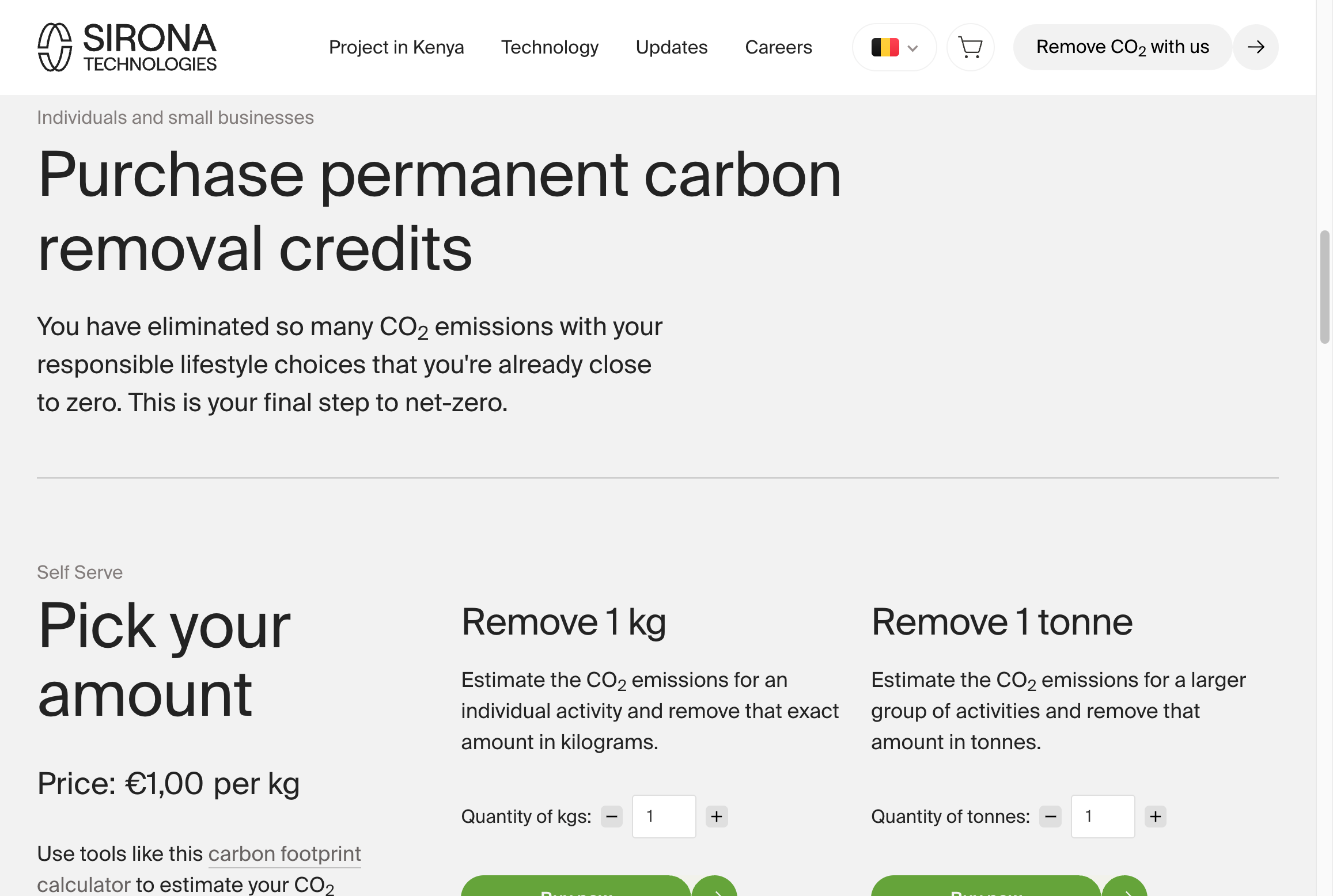Click green Buy now button for 1 tonne

coord(986,888)
